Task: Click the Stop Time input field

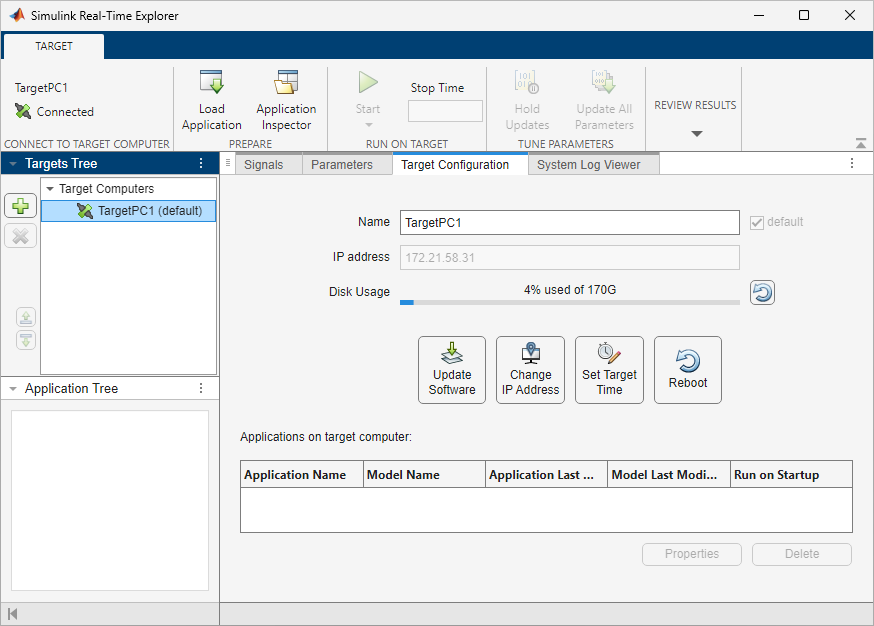Action: (444, 110)
